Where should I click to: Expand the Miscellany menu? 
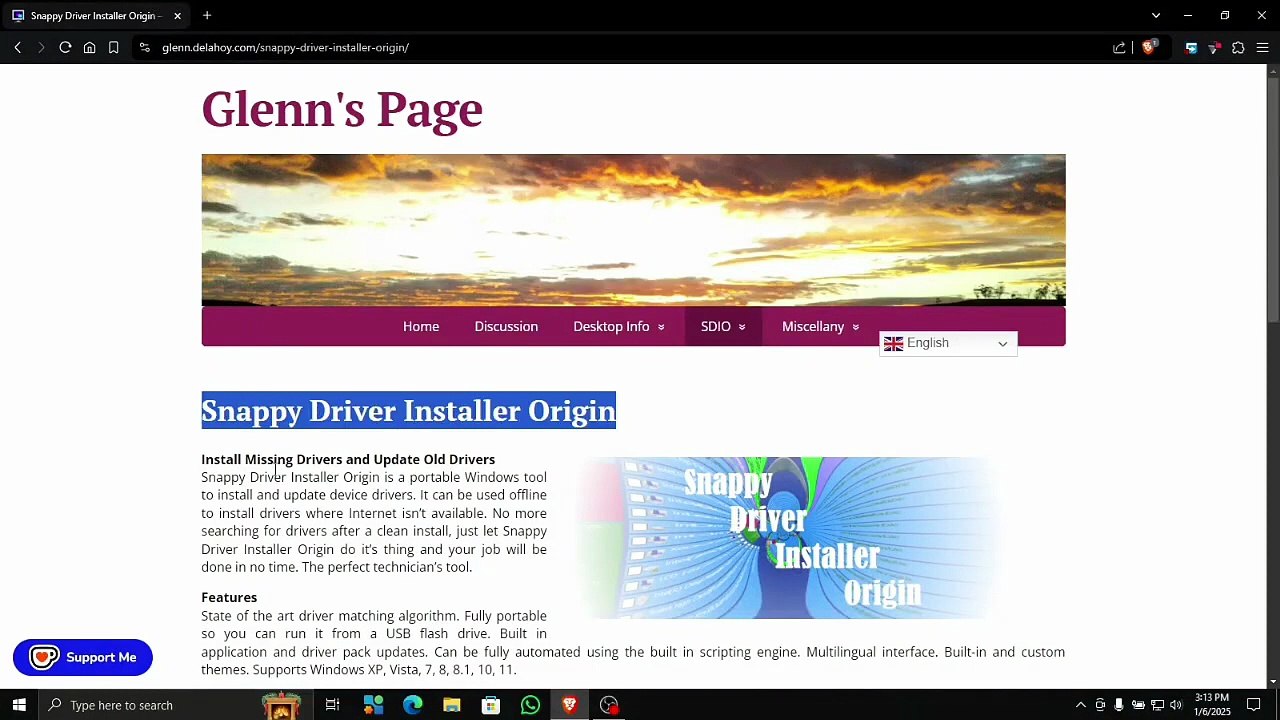point(820,327)
